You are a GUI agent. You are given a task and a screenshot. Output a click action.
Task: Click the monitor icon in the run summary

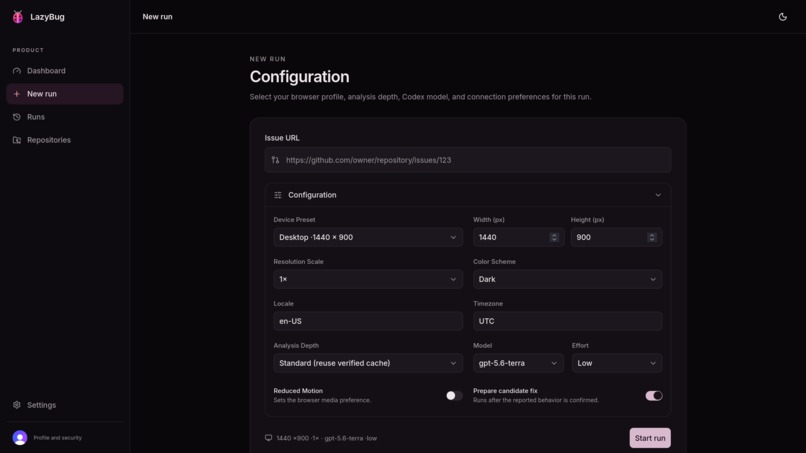pyautogui.click(x=268, y=438)
